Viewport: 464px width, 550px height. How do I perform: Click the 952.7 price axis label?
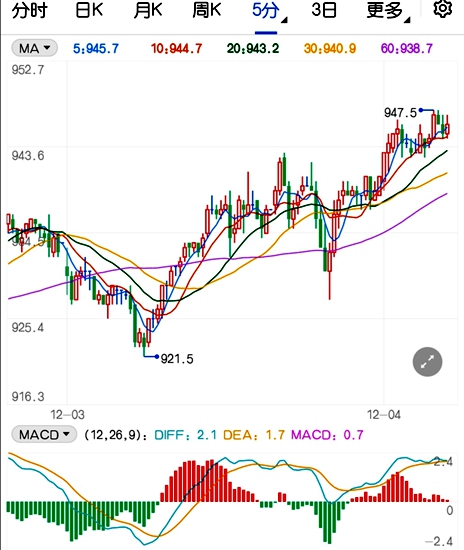28,70
